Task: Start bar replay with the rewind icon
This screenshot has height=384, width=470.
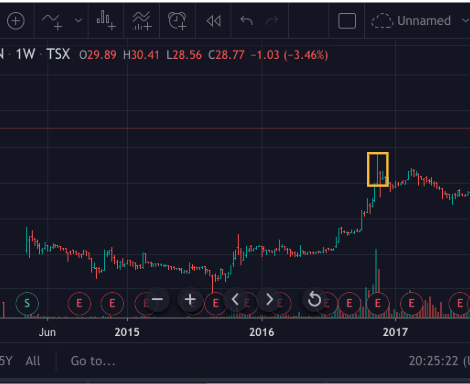Action: point(213,21)
